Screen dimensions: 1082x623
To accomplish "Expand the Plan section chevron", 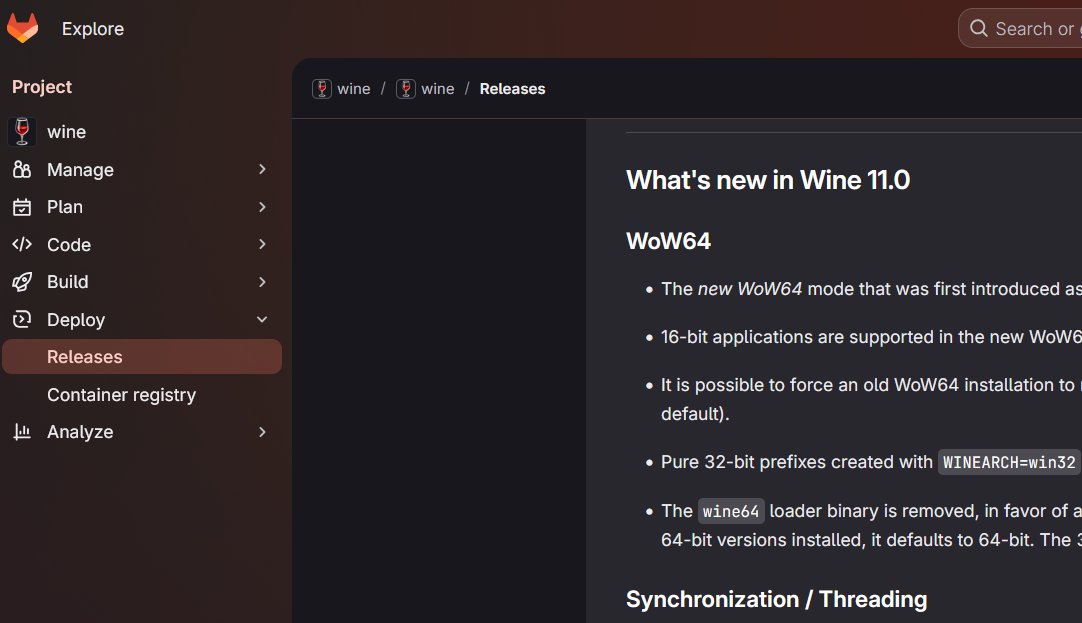I will click(x=262, y=207).
